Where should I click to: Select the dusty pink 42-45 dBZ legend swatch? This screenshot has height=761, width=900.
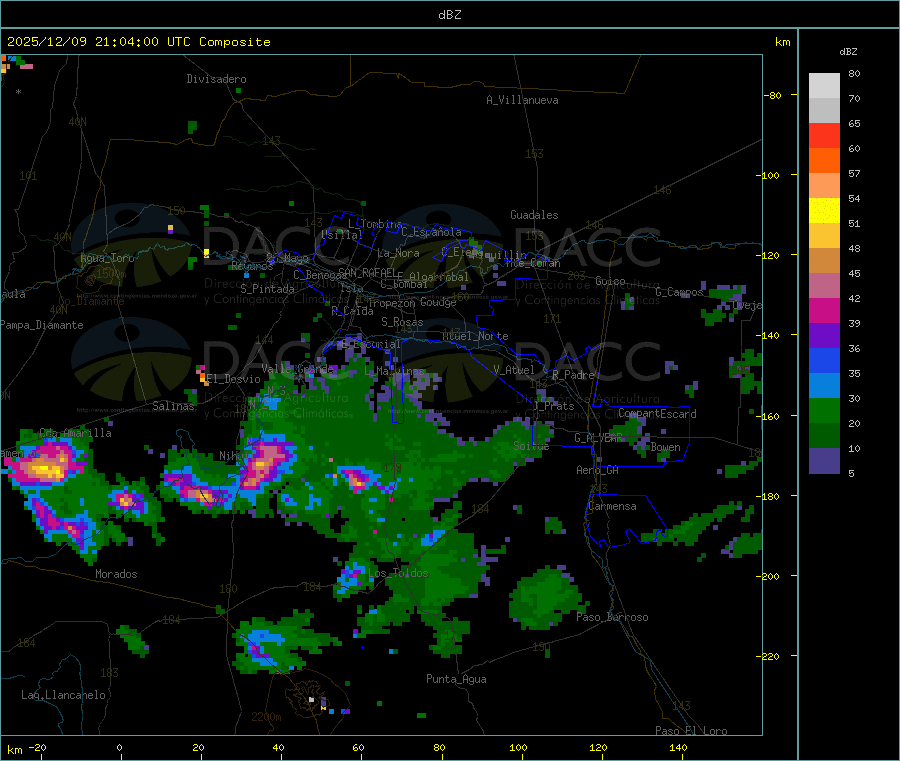point(824,285)
